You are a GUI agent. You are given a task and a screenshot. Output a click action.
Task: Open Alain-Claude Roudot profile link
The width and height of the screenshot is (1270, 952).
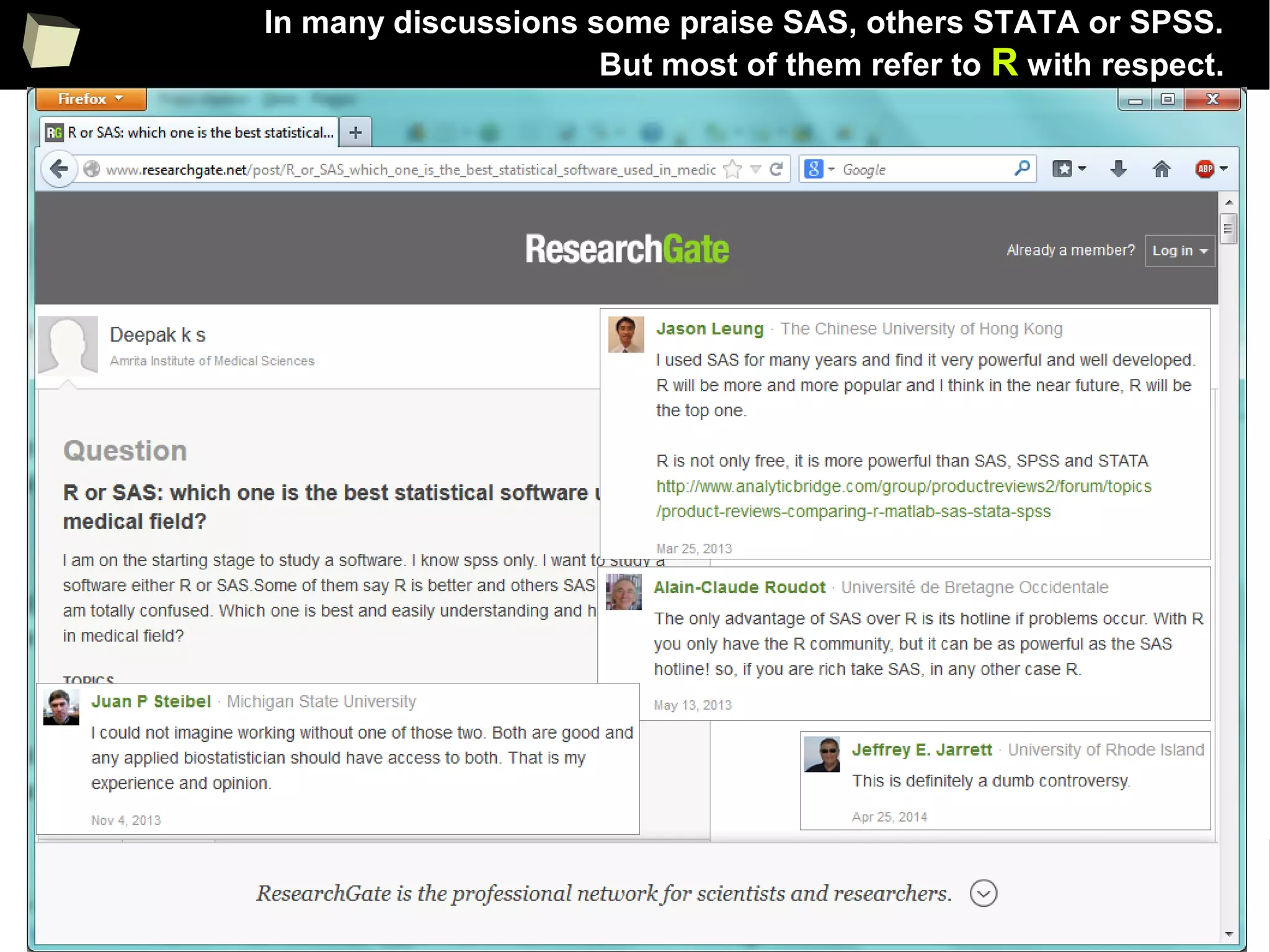[740, 587]
